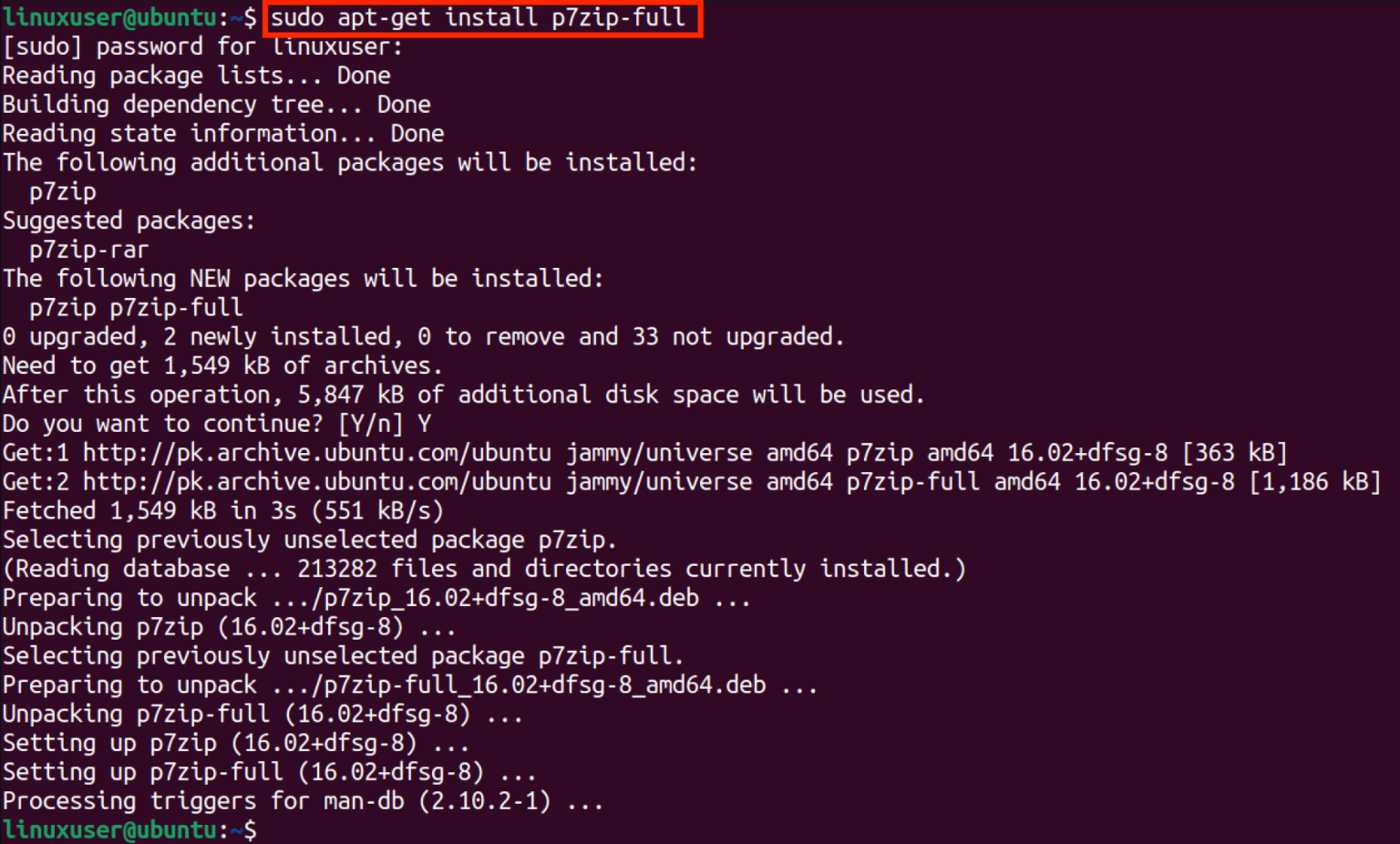Click the 'Unpacking p7zip (16.02+dfsg-8)' line
Screen dimensions: 1400x844
230,627
